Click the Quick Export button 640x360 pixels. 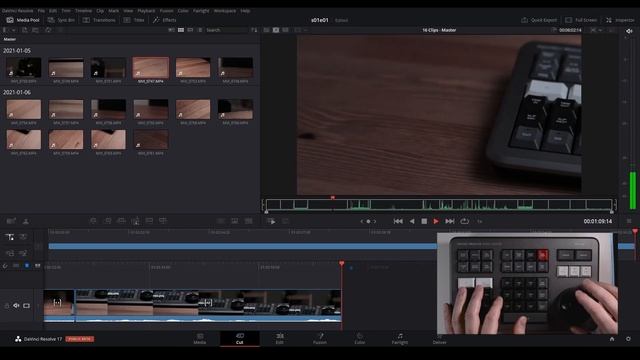click(x=539, y=20)
